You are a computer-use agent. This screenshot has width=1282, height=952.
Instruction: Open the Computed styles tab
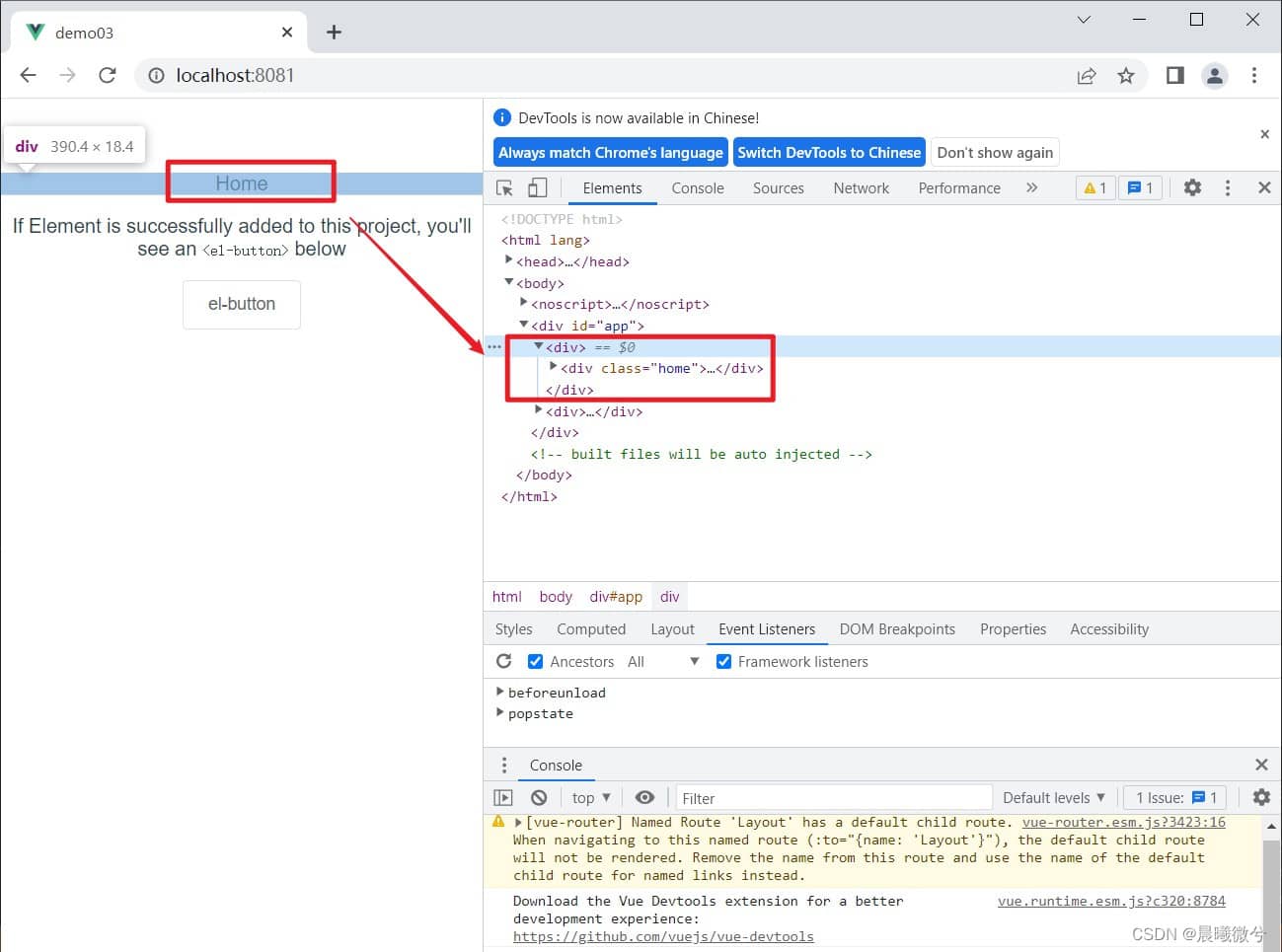pyautogui.click(x=590, y=628)
